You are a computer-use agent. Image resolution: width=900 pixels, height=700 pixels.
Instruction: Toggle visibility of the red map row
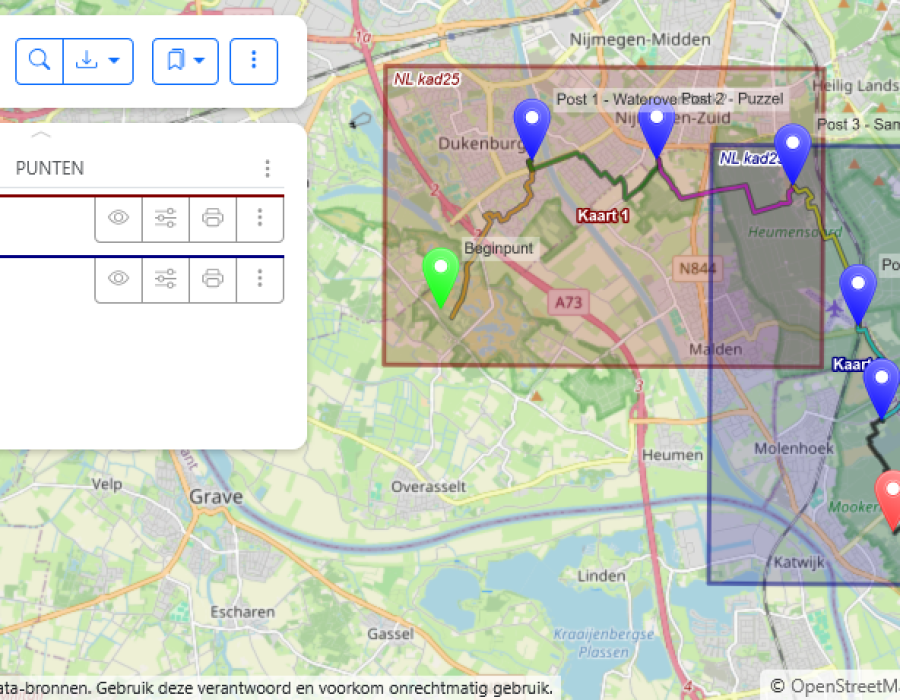point(118,218)
